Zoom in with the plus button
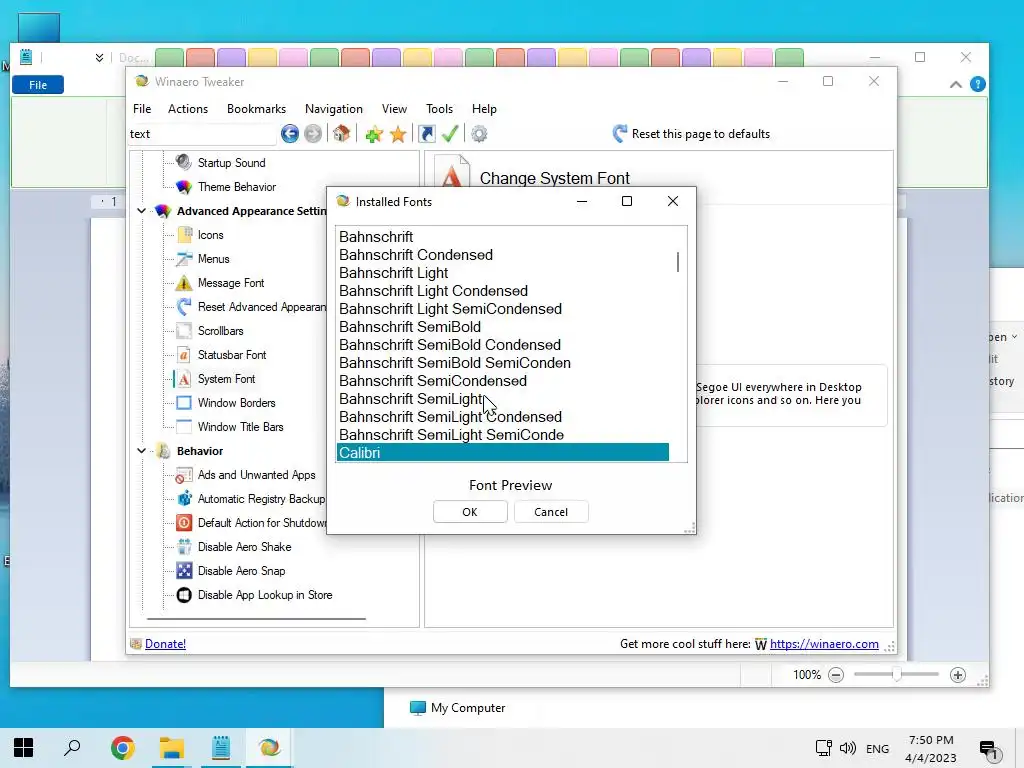 click(958, 675)
